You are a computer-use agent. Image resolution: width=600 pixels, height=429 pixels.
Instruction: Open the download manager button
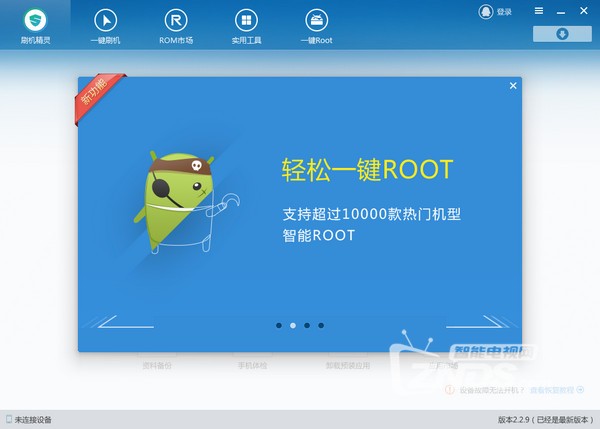click(x=562, y=34)
